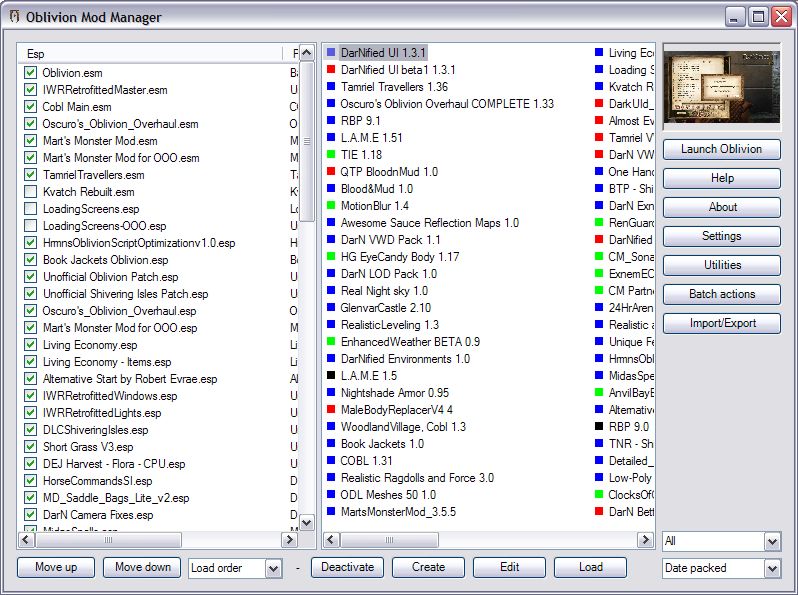This screenshot has height=595, width=798.
Task: Click the green icon beside EnhancedWeather BETA 0.9
Action: pos(331,342)
